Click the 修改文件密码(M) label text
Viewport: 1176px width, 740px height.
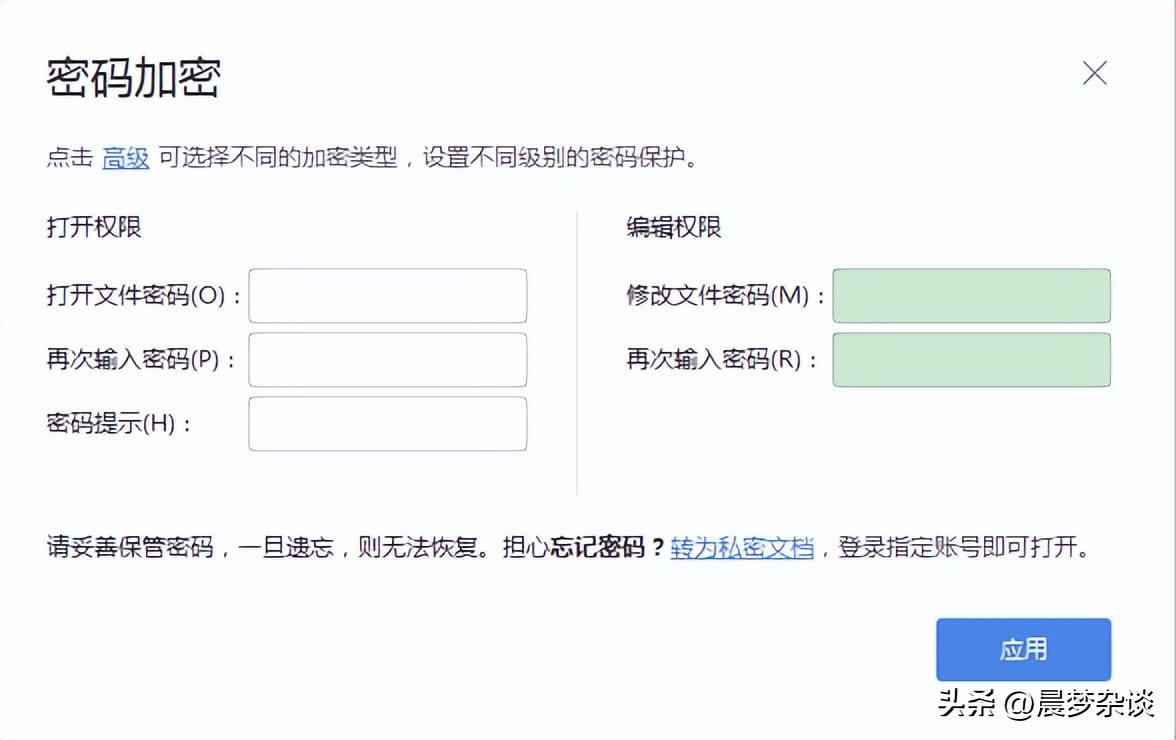coord(724,296)
